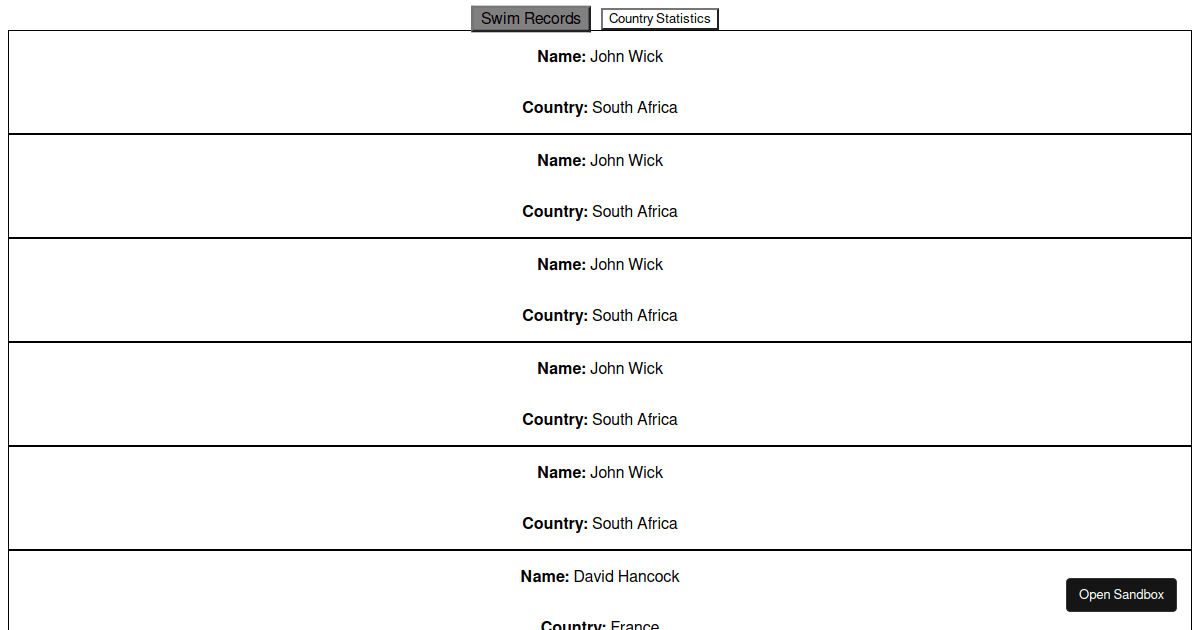Select John Wick name in first record
1200x630 pixels.
pos(626,57)
